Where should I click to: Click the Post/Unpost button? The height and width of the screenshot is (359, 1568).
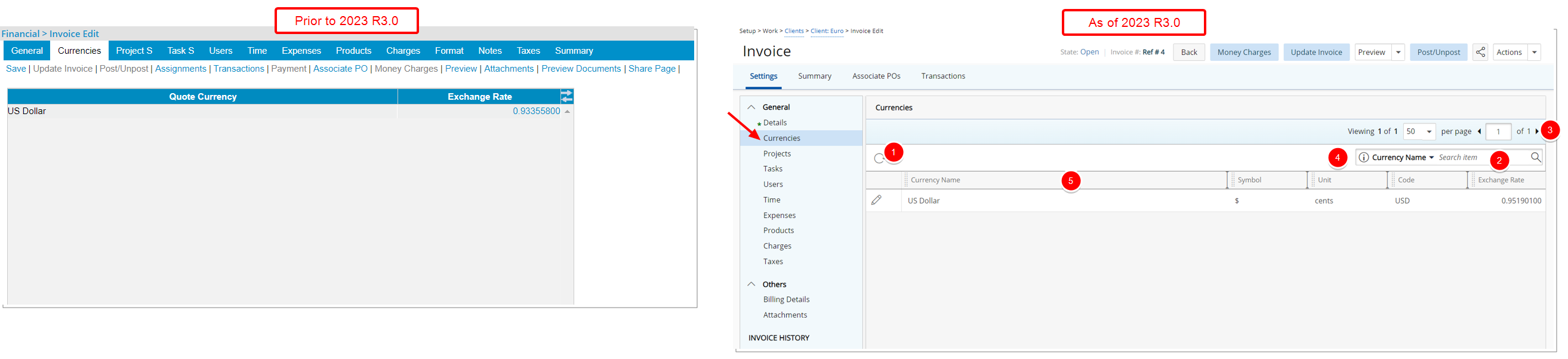click(x=1438, y=53)
